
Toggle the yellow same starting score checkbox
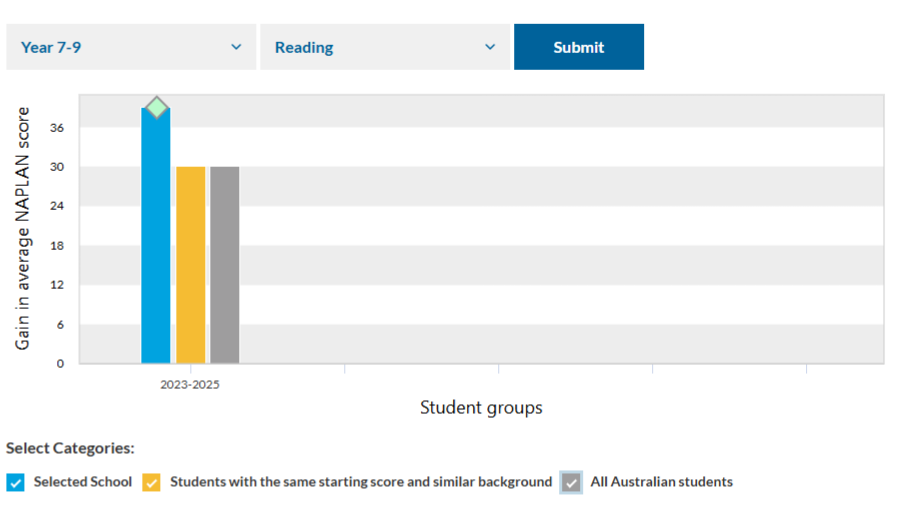tap(151, 482)
